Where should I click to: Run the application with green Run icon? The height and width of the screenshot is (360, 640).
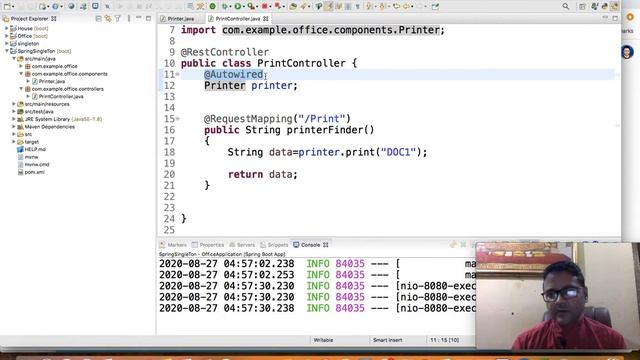tap(237, 6)
